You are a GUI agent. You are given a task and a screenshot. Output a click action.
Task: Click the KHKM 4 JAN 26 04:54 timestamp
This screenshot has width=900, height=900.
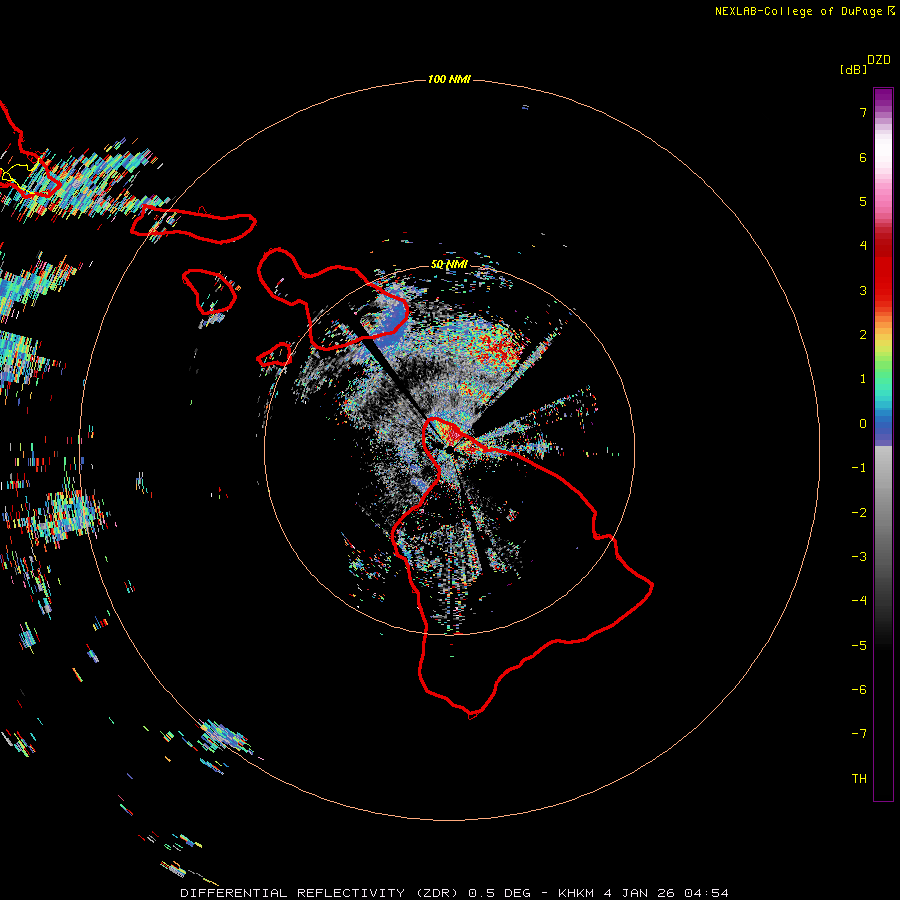point(643,893)
